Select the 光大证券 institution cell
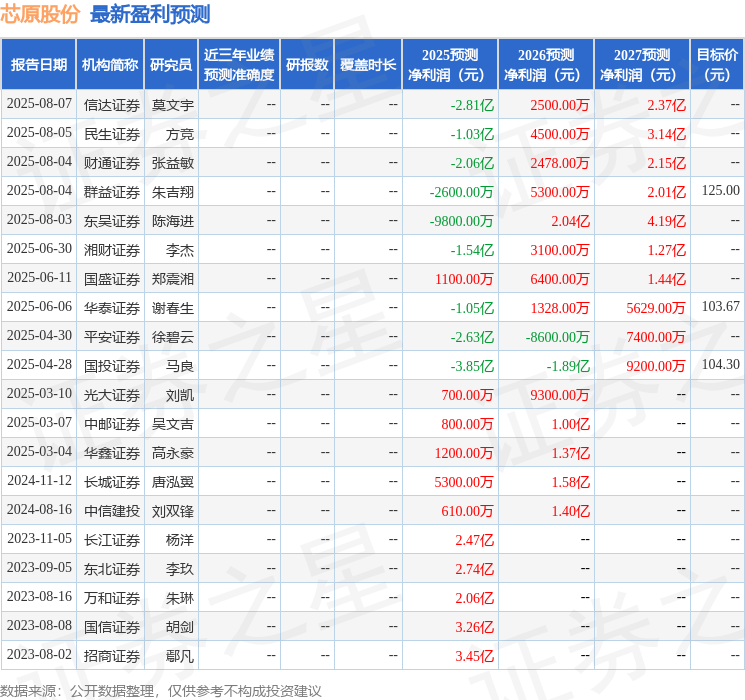 pyautogui.click(x=112, y=395)
